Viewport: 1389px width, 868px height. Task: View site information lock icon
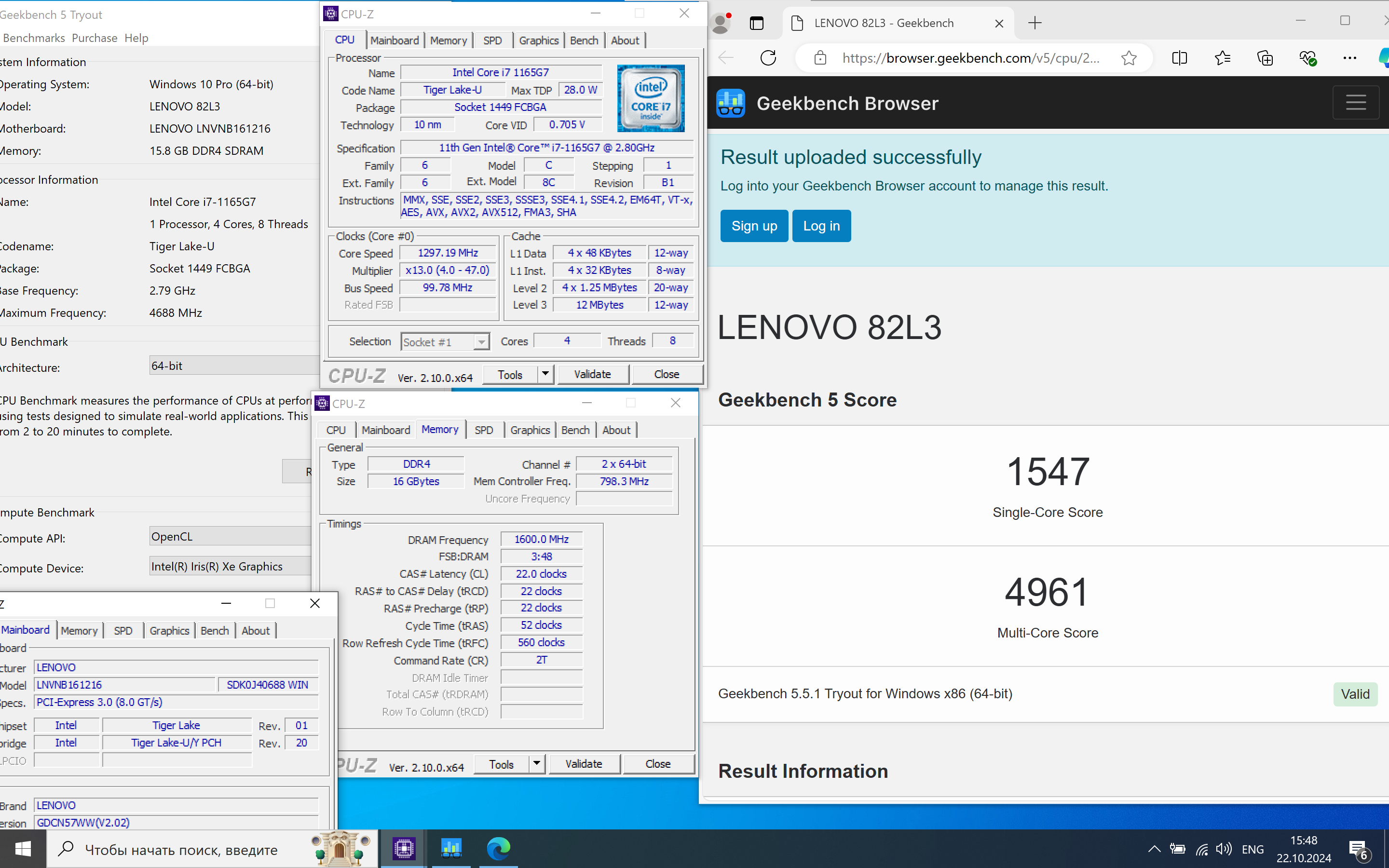point(820,58)
